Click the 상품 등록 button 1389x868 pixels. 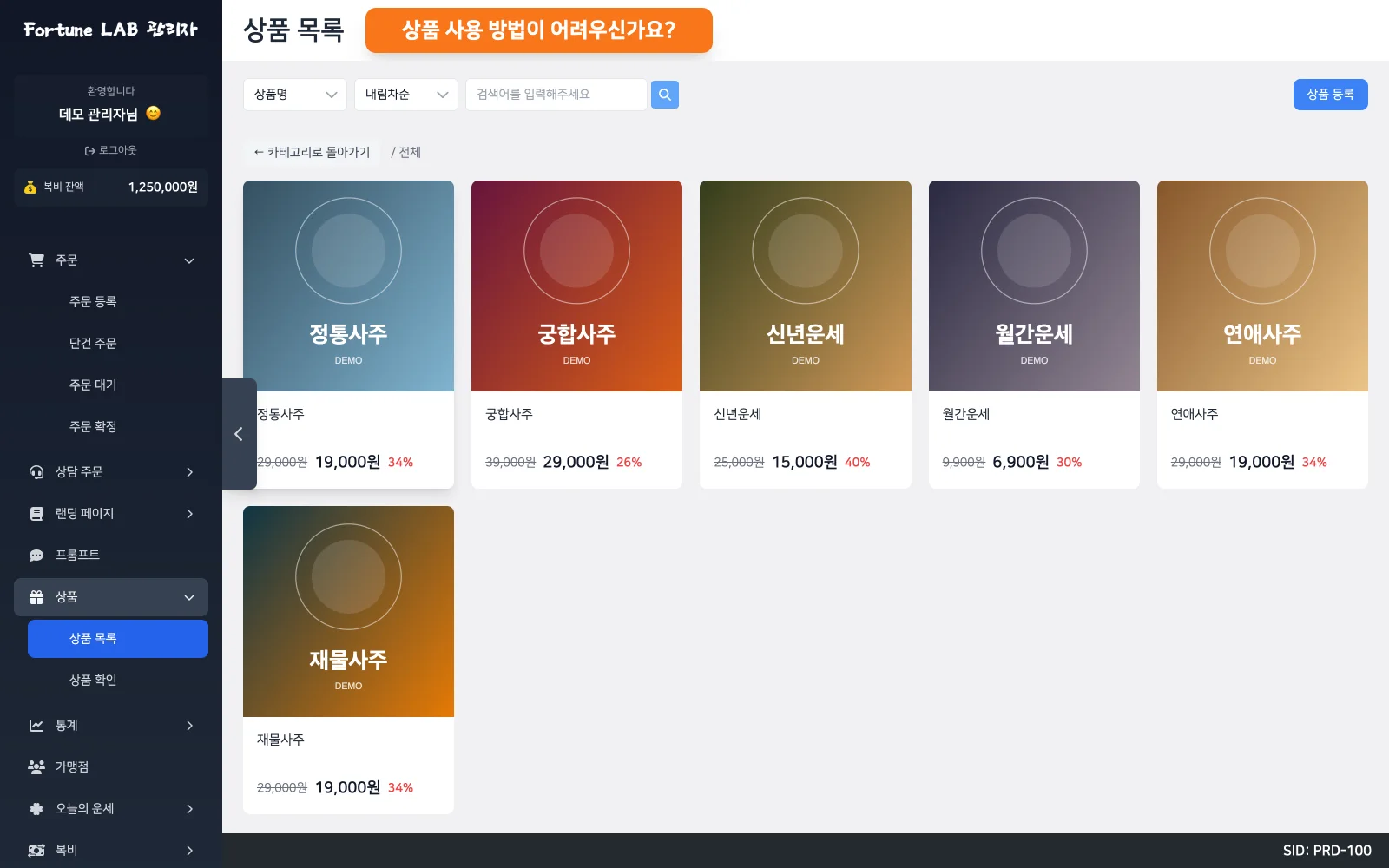[x=1330, y=95]
